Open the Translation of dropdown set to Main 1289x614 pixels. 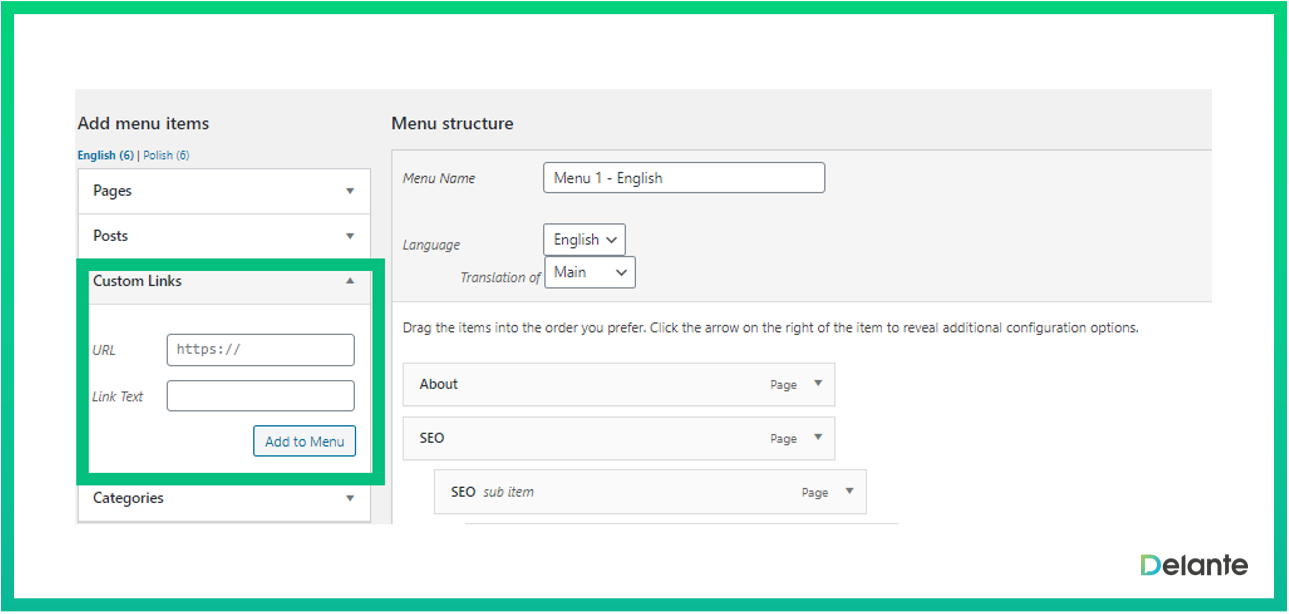589,272
